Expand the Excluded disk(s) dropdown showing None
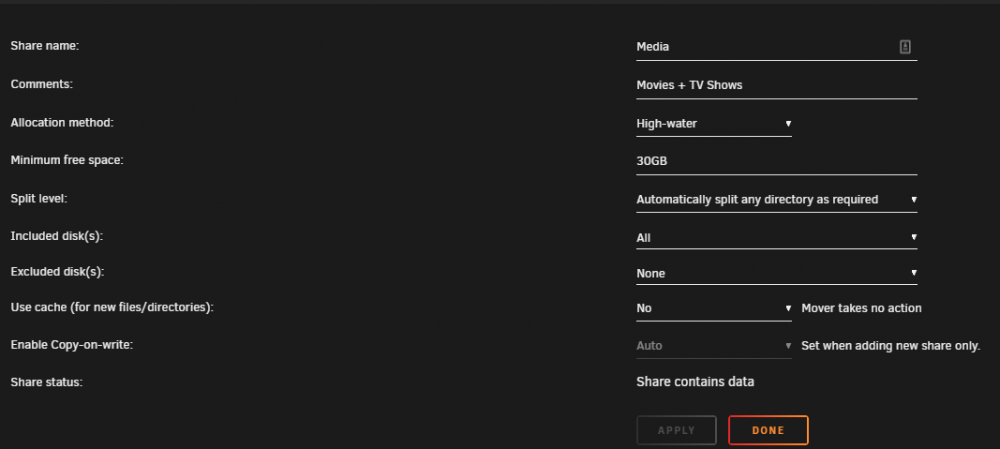This screenshot has width=1000, height=449. [776, 273]
